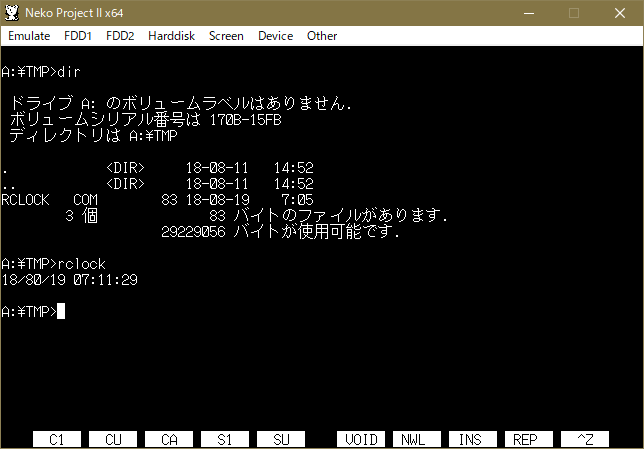Click the ^Z function key label
This screenshot has width=644, height=449.
(x=585, y=439)
